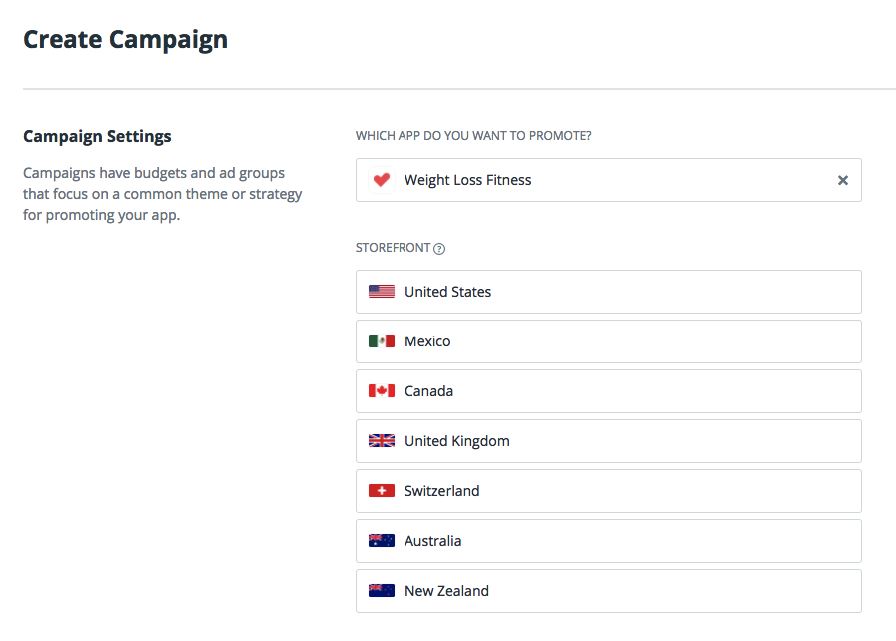Click the Switzerland flag icon
The width and height of the screenshot is (896, 641).
coord(381,491)
